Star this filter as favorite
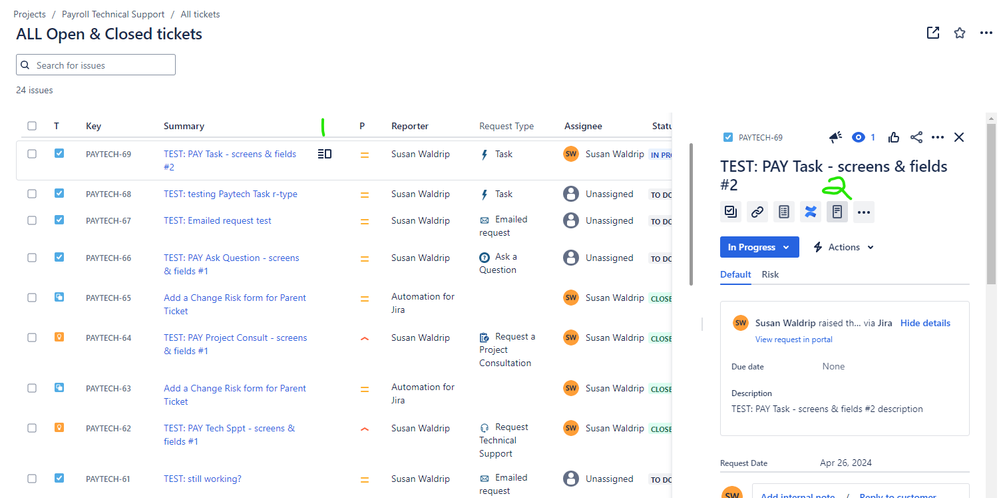999x498 pixels. click(x=959, y=33)
